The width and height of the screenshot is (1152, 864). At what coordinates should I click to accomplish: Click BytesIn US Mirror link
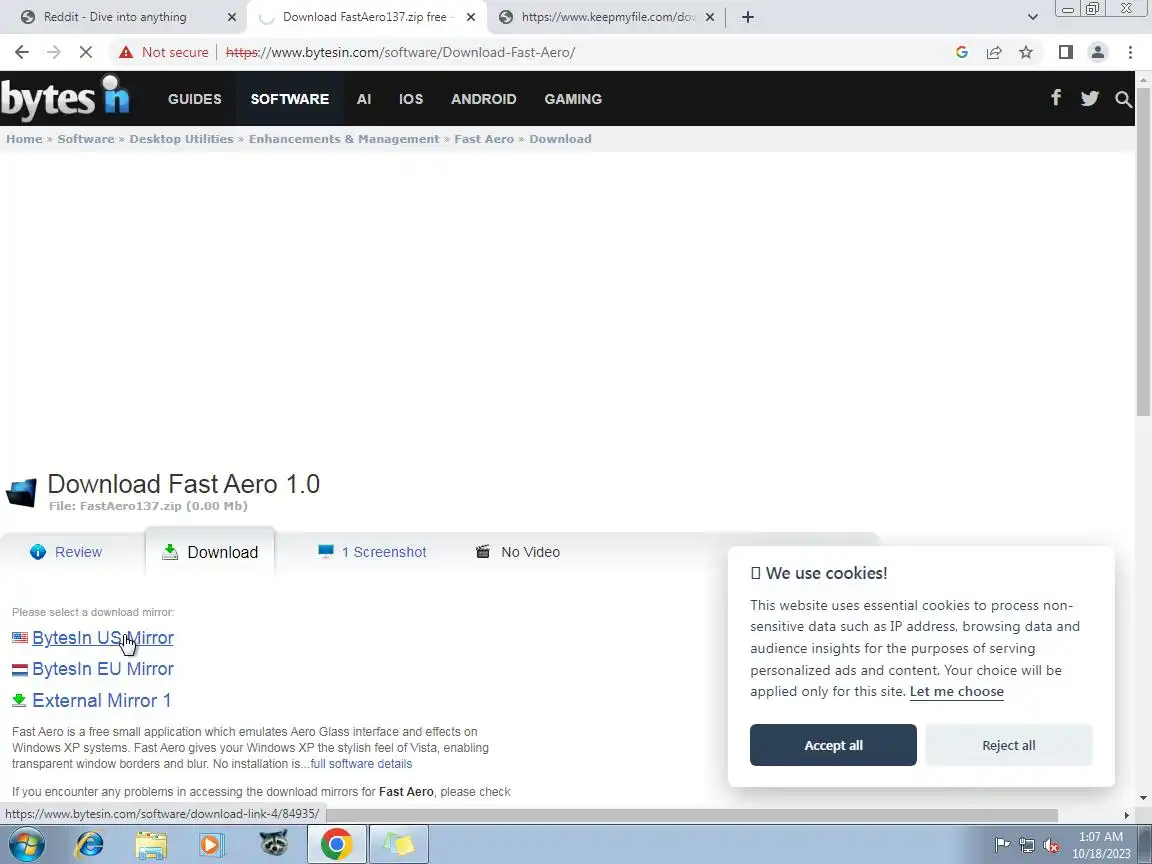pos(103,638)
